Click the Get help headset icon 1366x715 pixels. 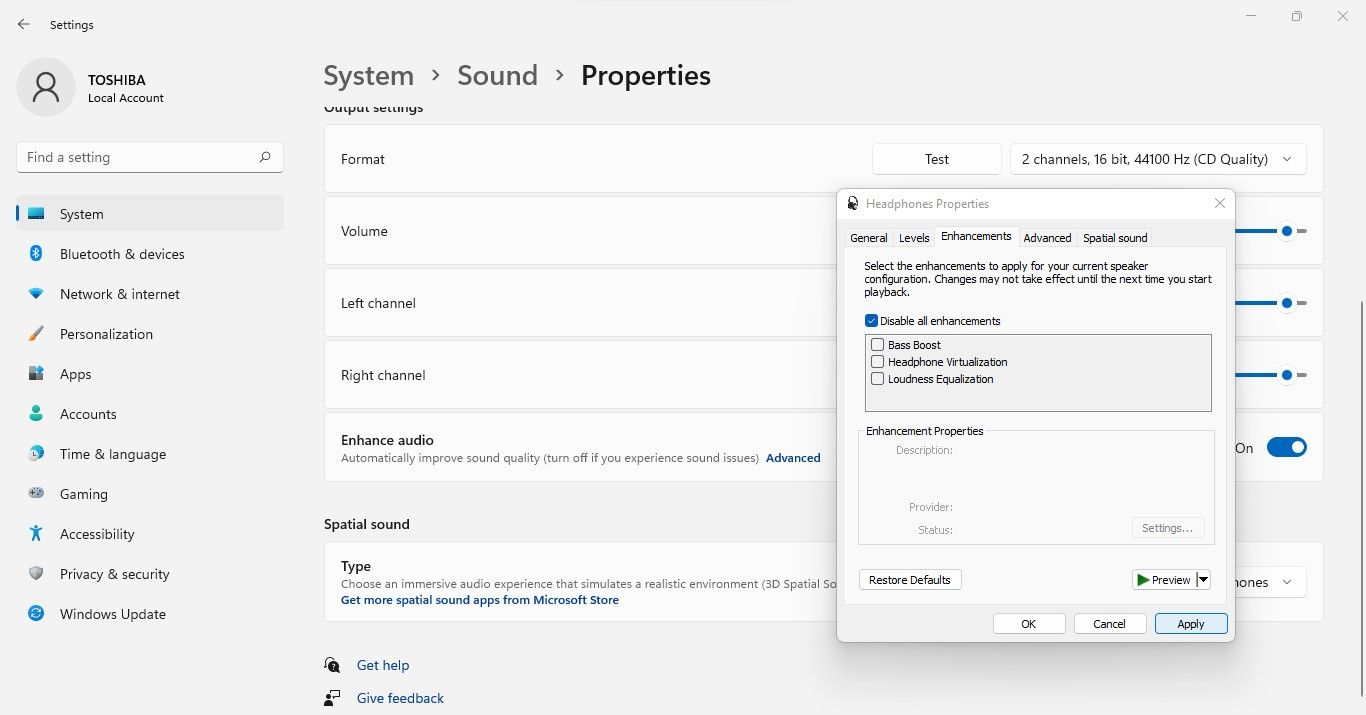pyautogui.click(x=332, y=665)
